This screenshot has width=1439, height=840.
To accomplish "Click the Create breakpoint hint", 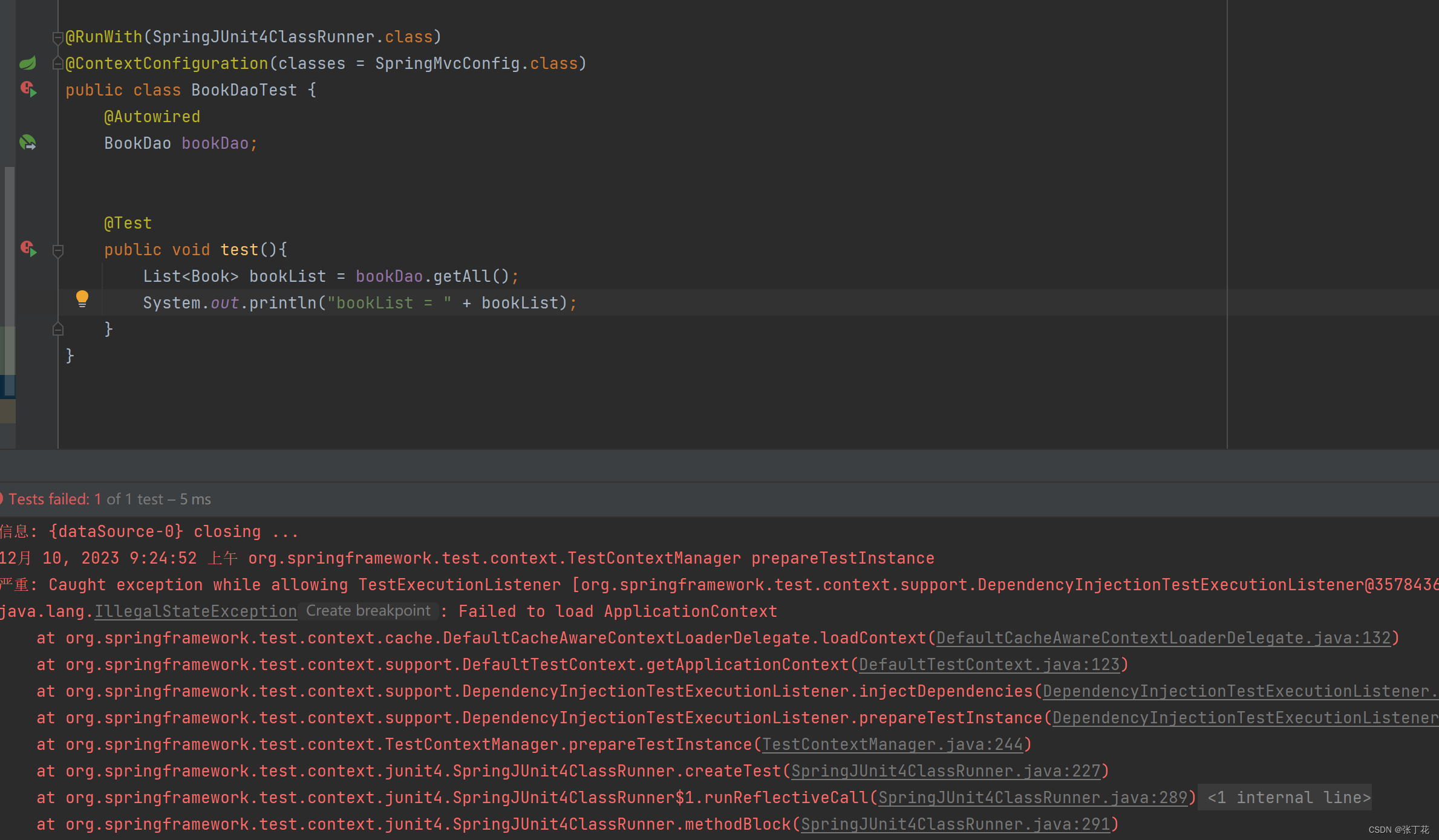I will click(368, 611).
